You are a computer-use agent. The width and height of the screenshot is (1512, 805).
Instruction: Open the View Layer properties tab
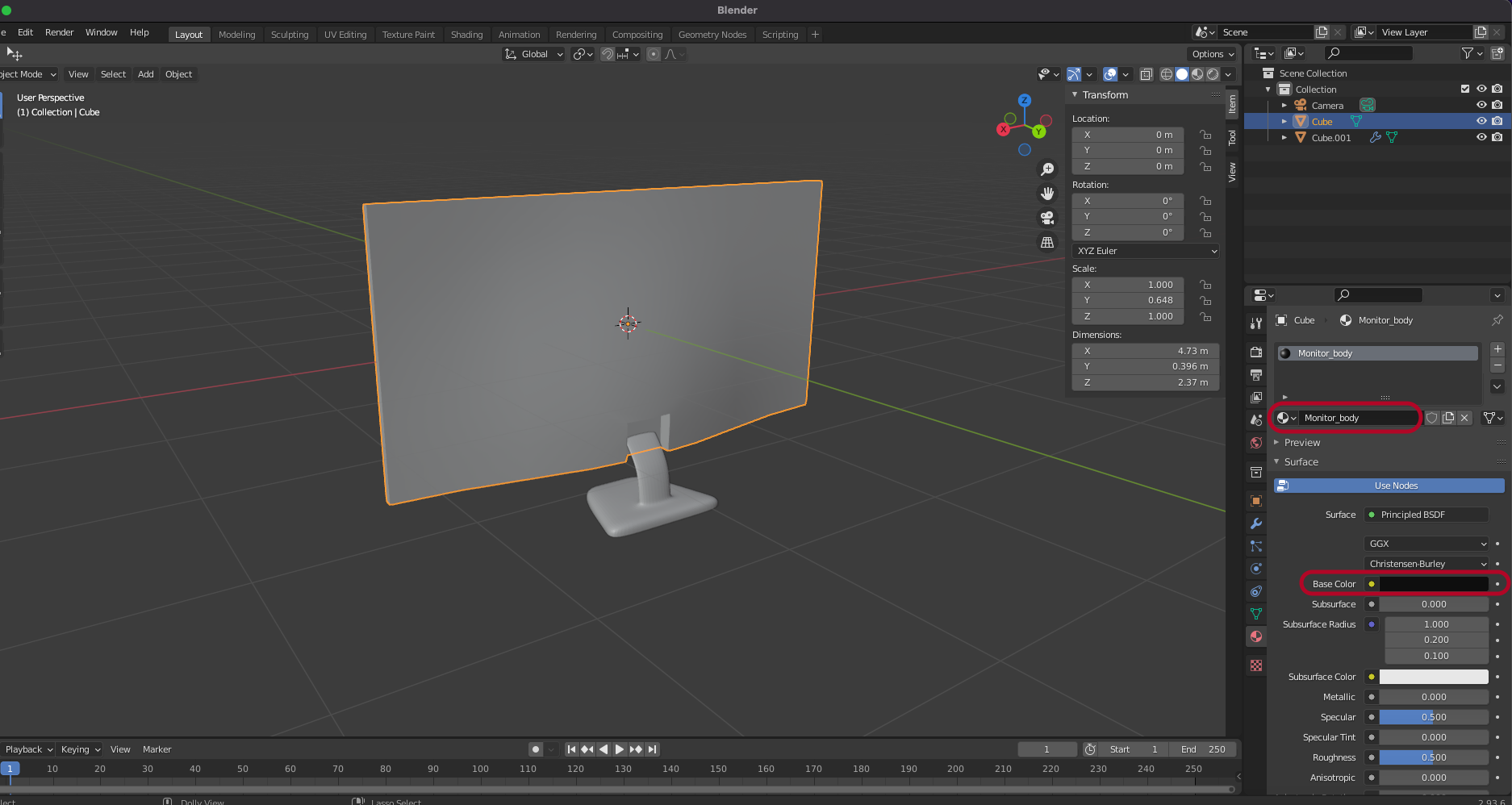pos(1256,398)
